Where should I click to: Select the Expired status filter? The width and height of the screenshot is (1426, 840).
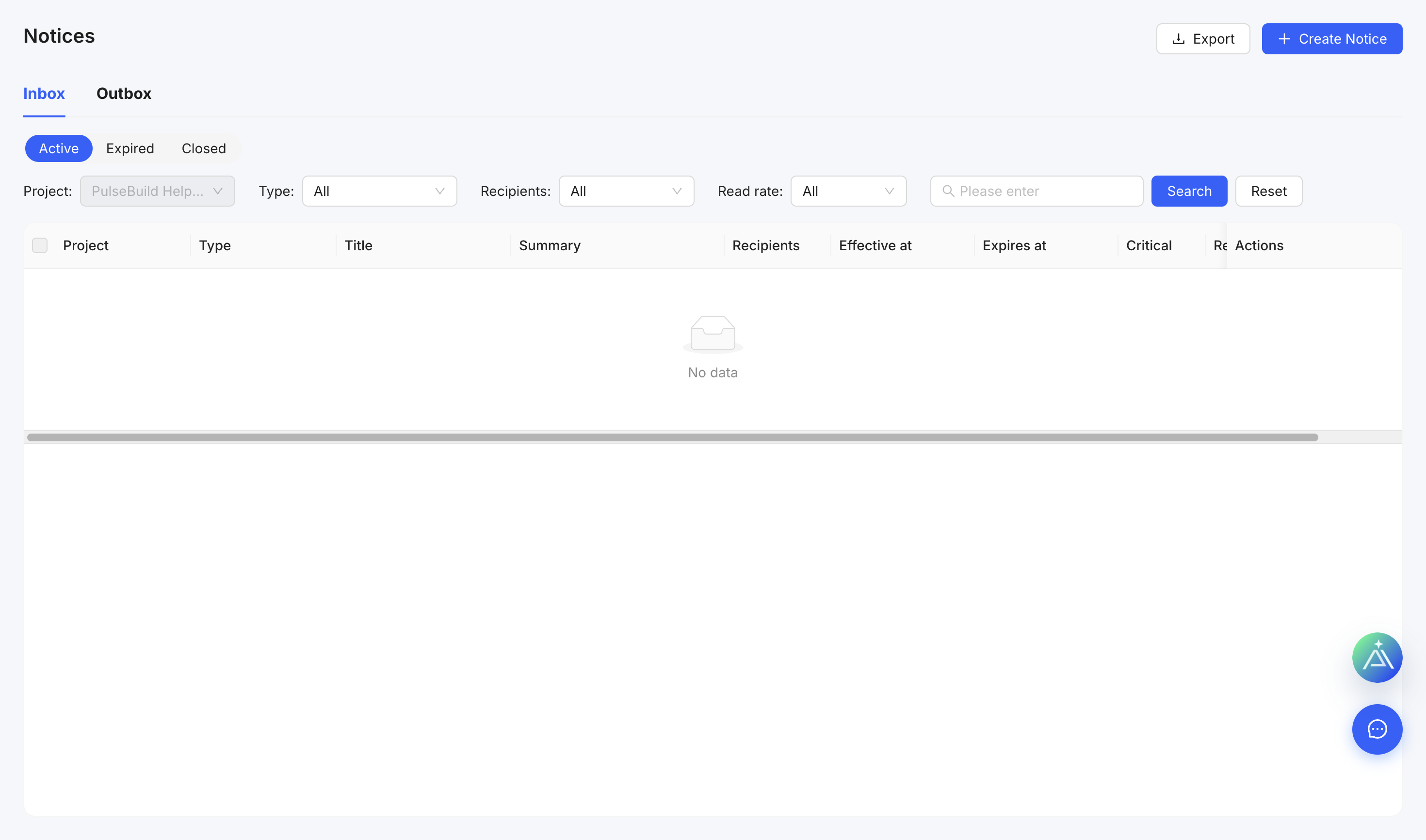point(130,148)
